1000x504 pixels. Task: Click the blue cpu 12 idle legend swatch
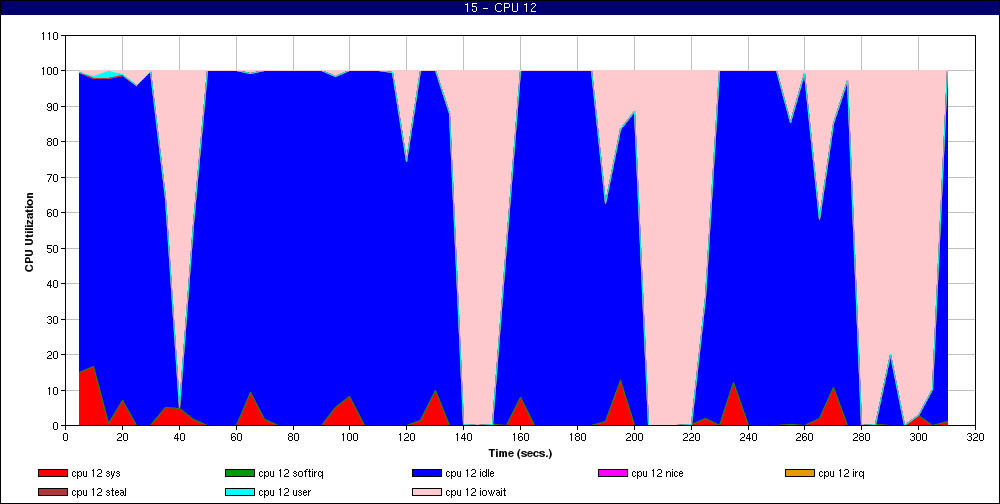coord(426,473)
